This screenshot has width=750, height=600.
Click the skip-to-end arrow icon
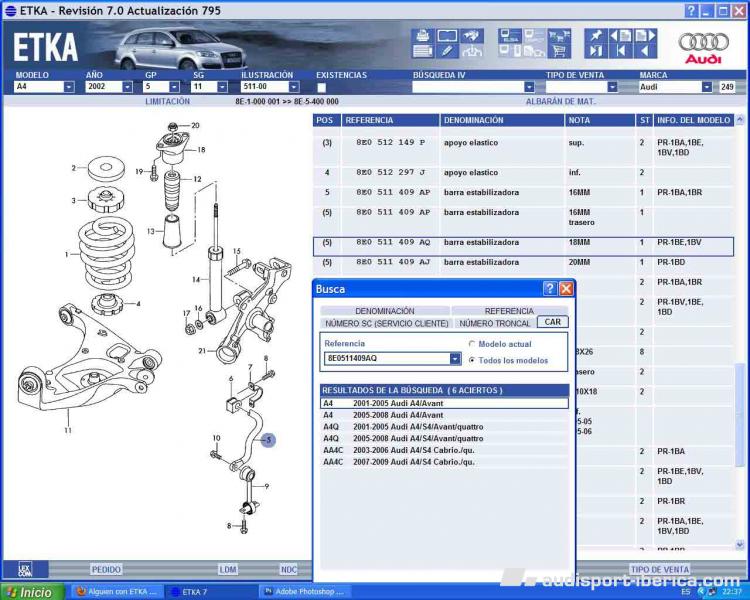coord(596,51)
